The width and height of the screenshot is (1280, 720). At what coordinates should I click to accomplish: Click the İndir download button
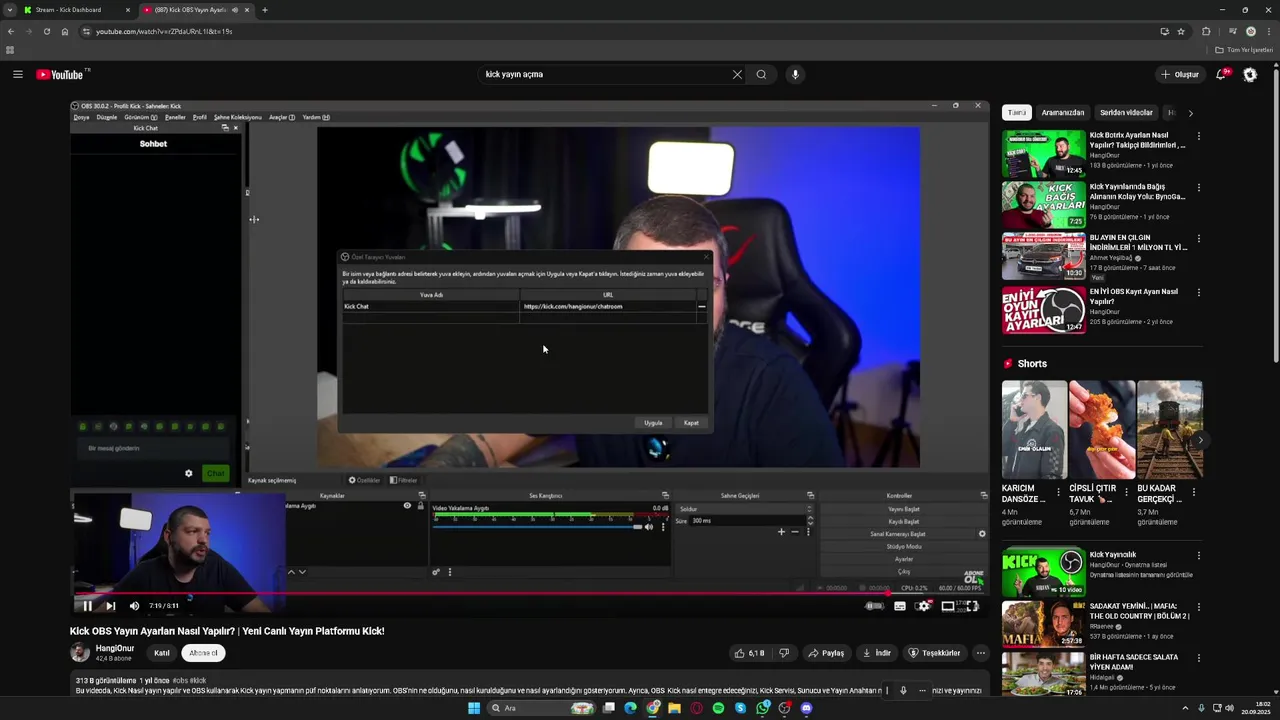[877, 653]
